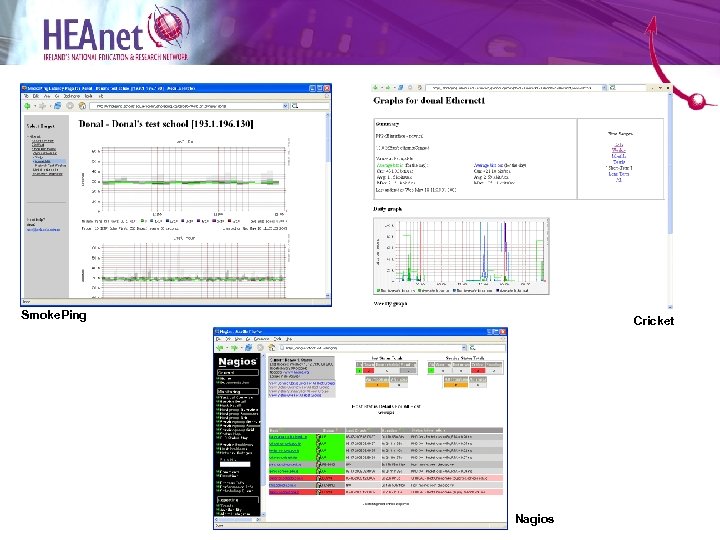Click highlighted target in SmokePing sidebar tree
The image size is (720, 540).
[50, 162]
